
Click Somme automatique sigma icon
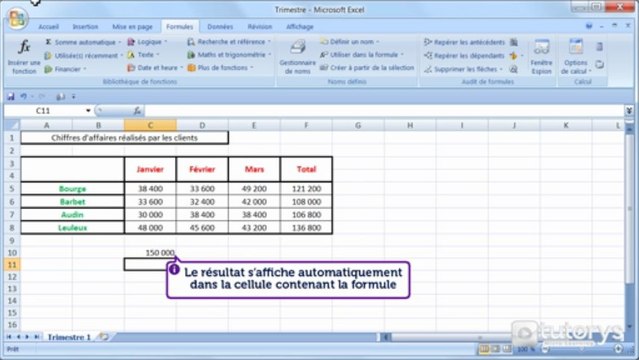[x=48, y=42]
